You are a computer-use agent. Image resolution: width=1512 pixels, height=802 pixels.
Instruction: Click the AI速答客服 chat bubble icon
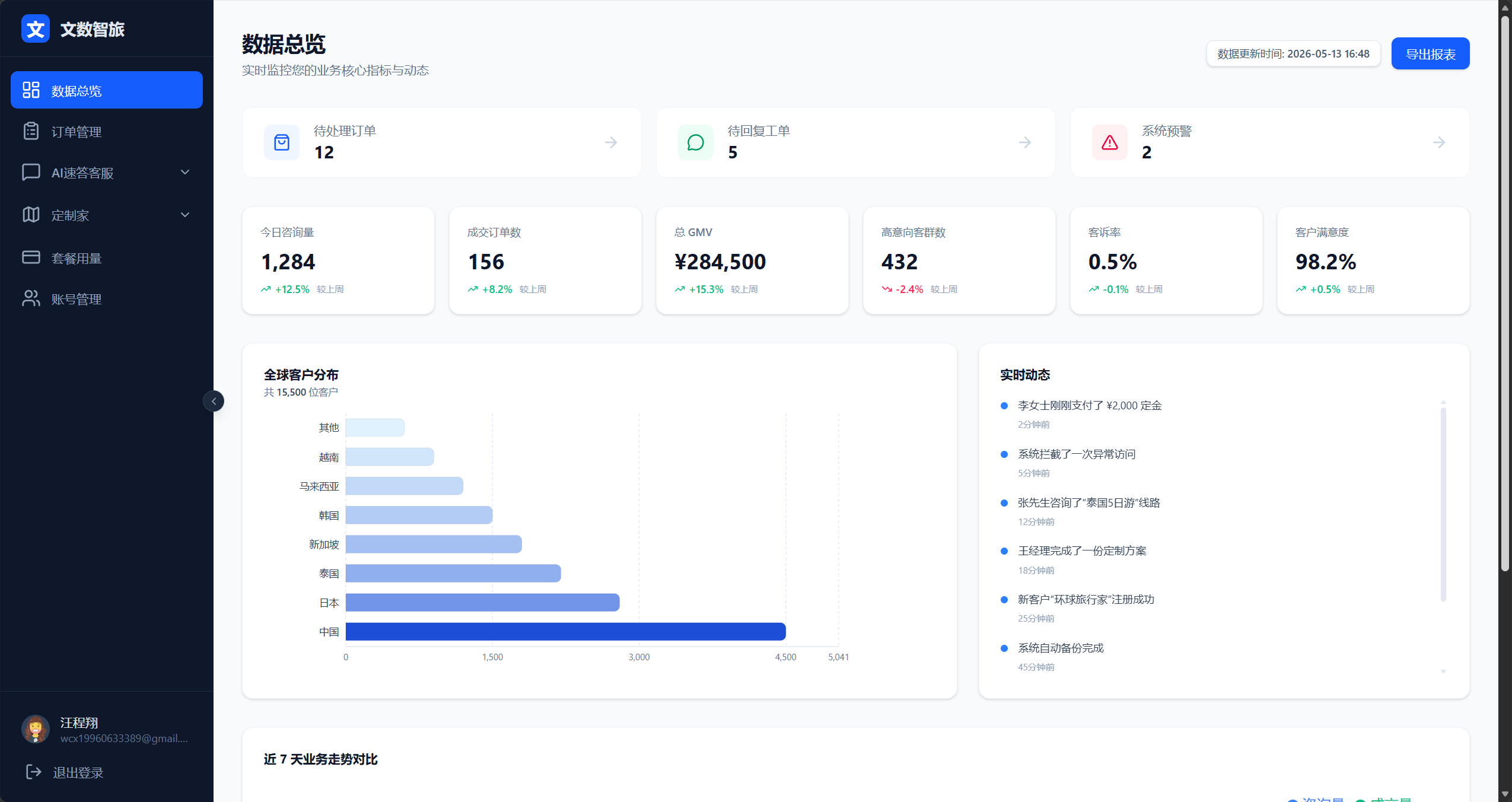click(x=31, y=172)
